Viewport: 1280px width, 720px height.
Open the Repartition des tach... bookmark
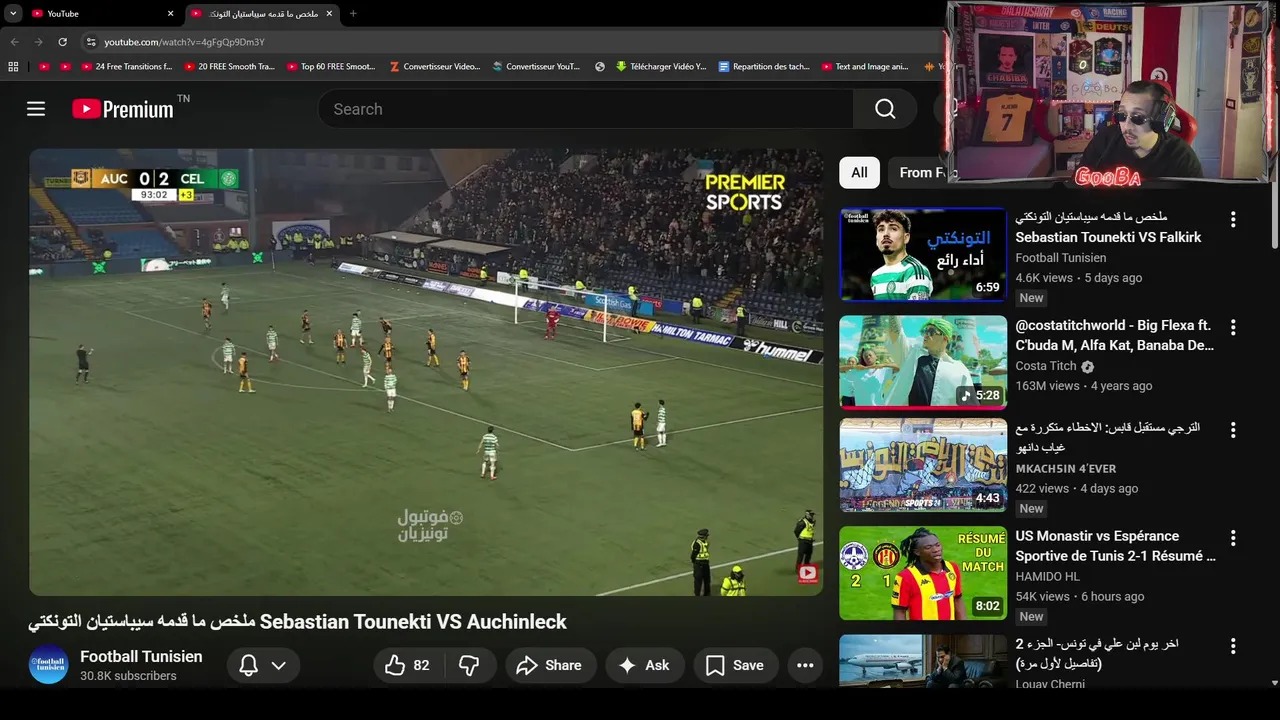coord(764,67)
